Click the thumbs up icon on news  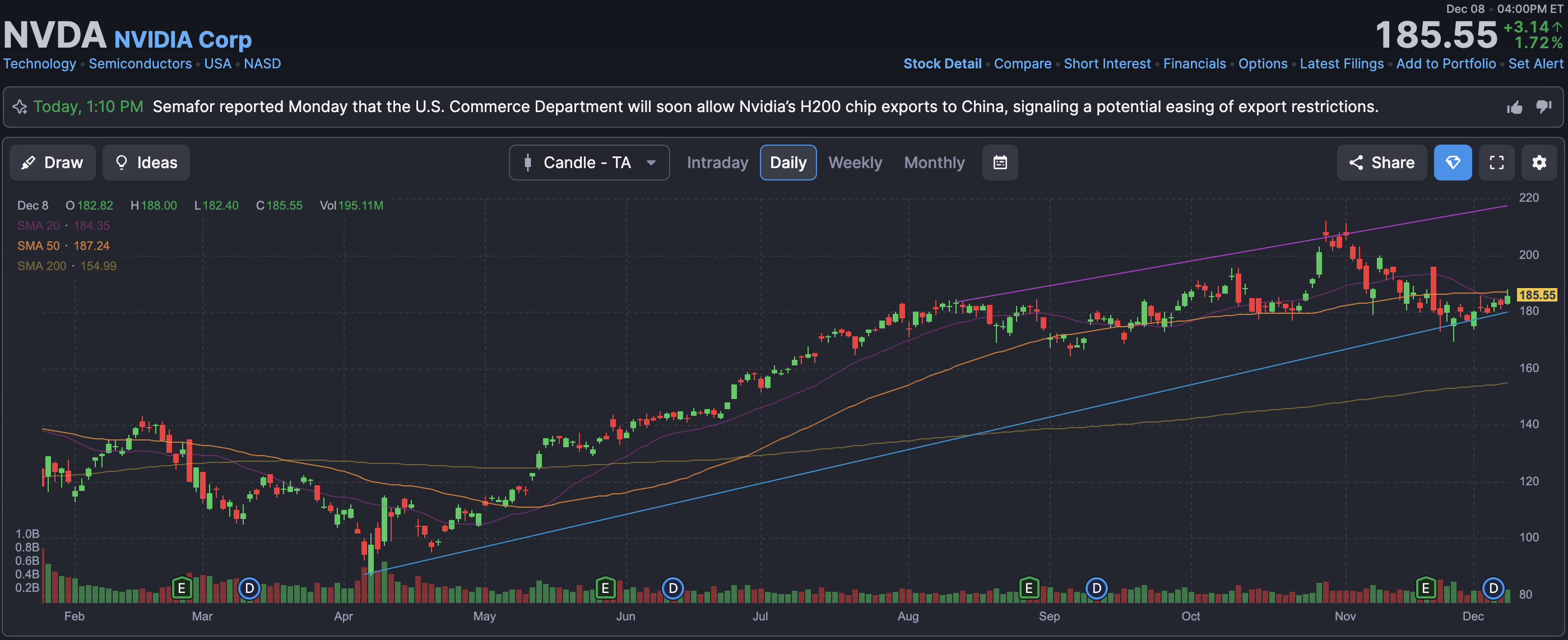point(1514,107)
